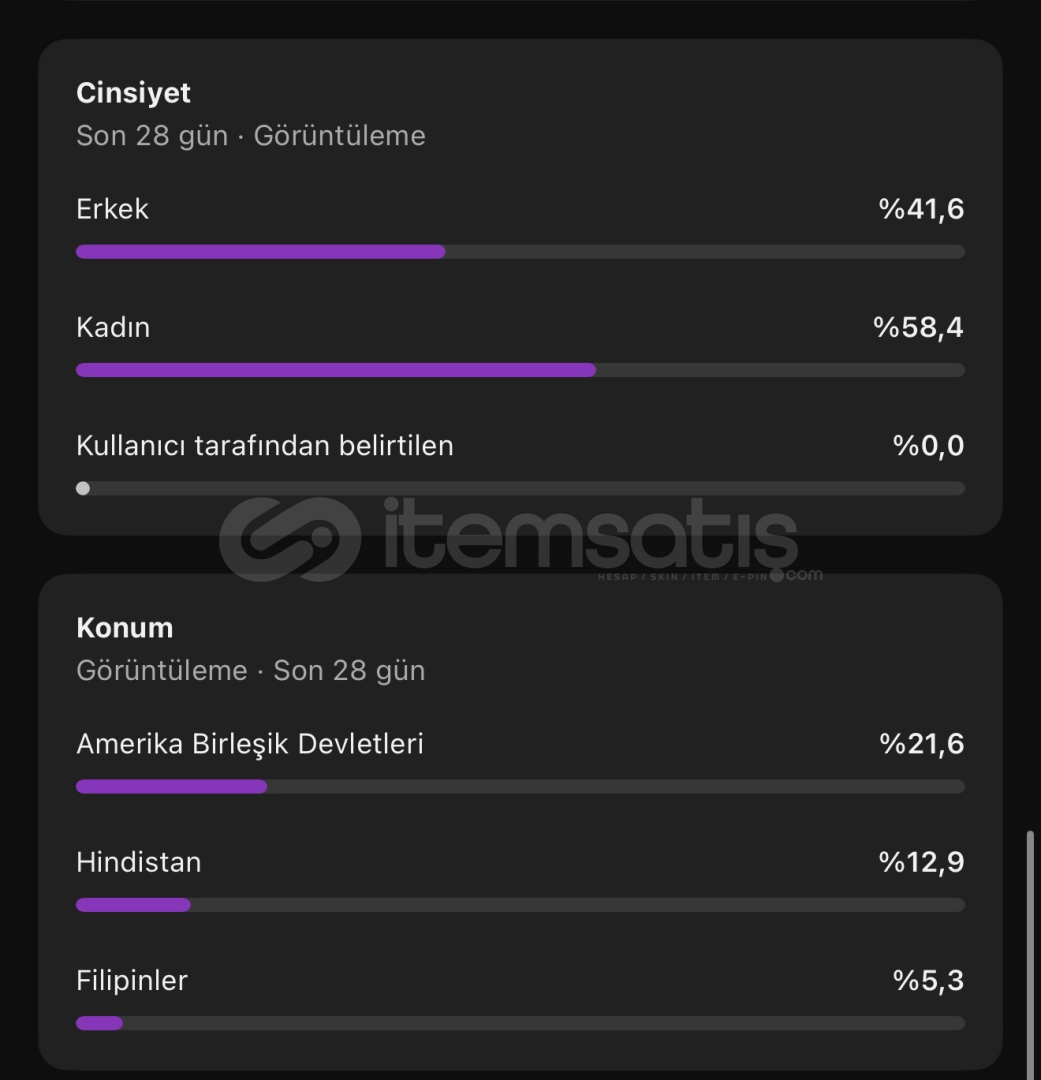The width and height of the screenshot is (1041, 1080).
Task: Click the white dot on the user-specified bar
Action: click(x=83, y=488)
